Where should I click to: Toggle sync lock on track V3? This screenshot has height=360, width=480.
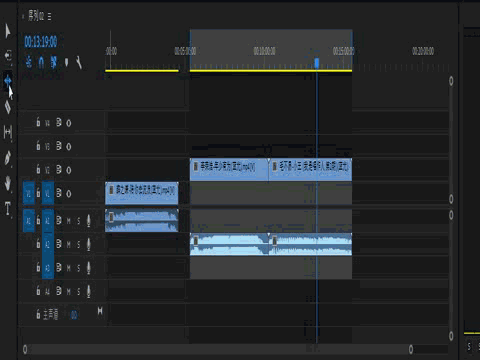click(59, 146)
